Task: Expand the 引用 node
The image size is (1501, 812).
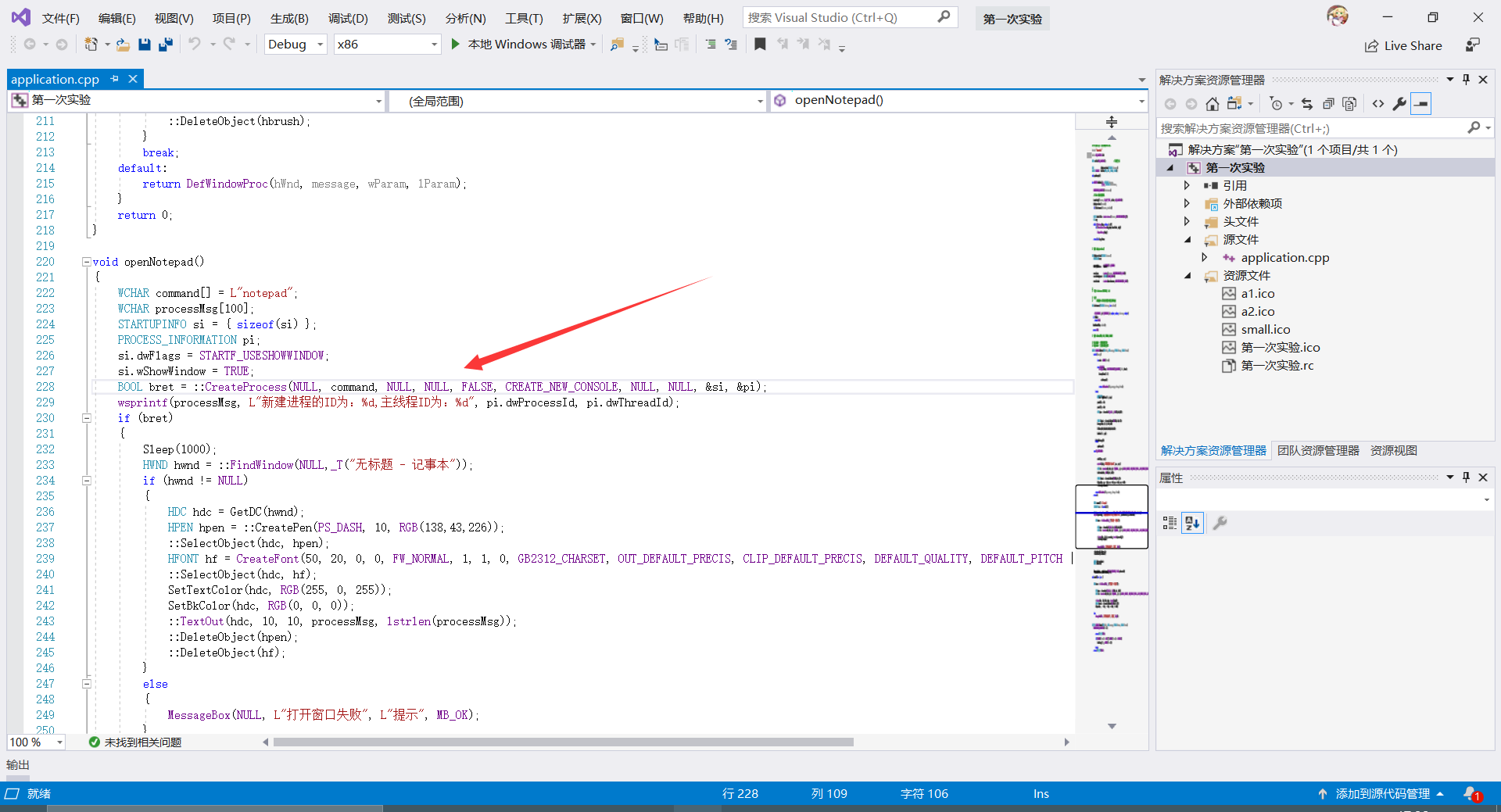Action: (1187, 185)
